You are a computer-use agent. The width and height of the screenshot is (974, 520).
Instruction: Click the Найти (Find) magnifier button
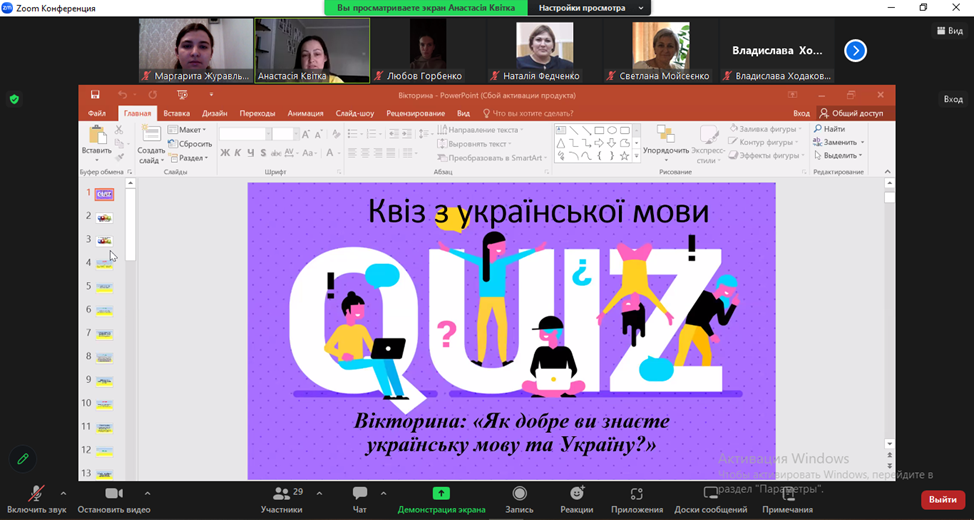(x=829, y=129)
